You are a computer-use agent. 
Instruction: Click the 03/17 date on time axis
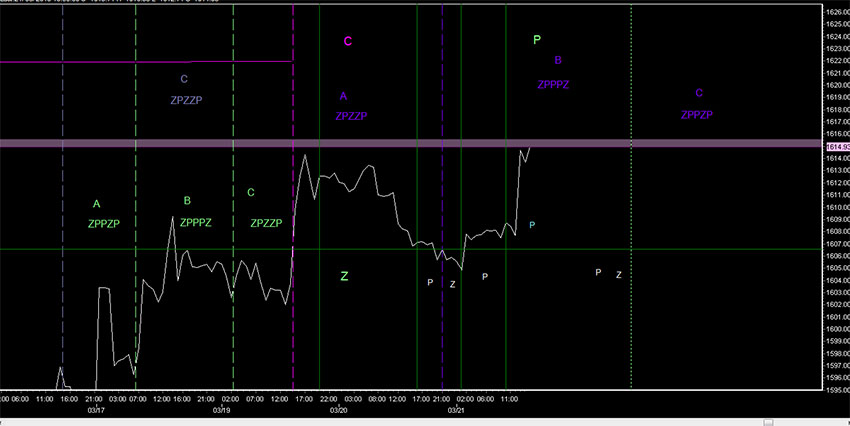click(x=98, y=409)
